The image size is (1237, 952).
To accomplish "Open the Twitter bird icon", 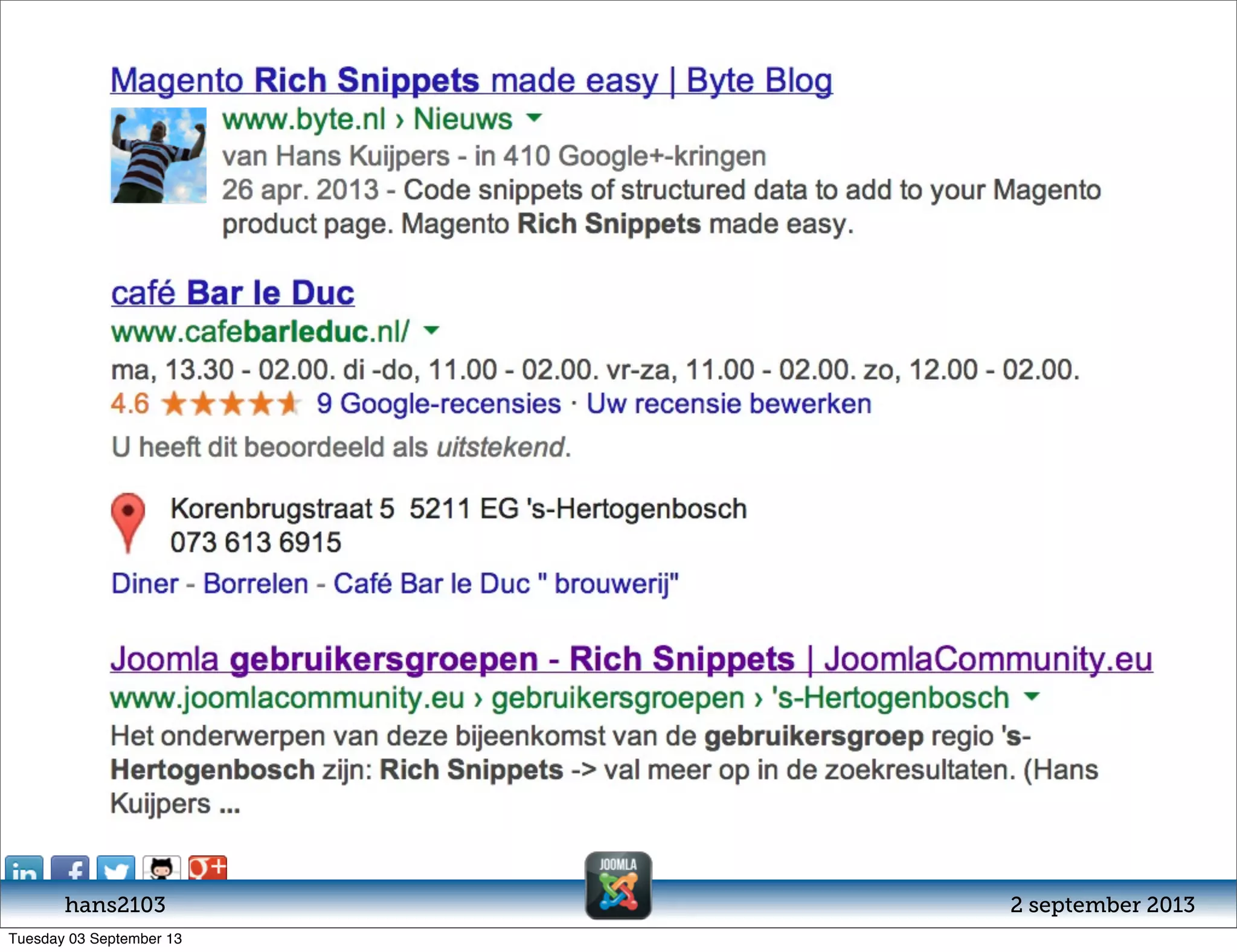I will coord(116,868).
